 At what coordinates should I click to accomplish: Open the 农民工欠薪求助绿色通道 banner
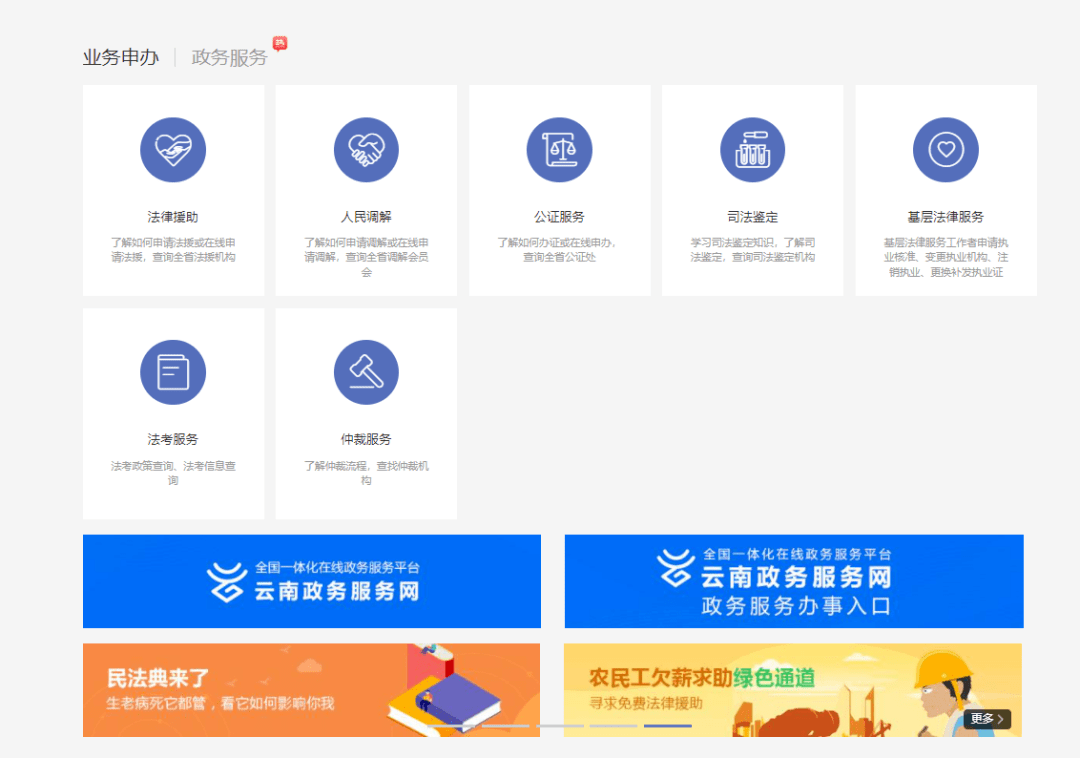pos(793,690)
